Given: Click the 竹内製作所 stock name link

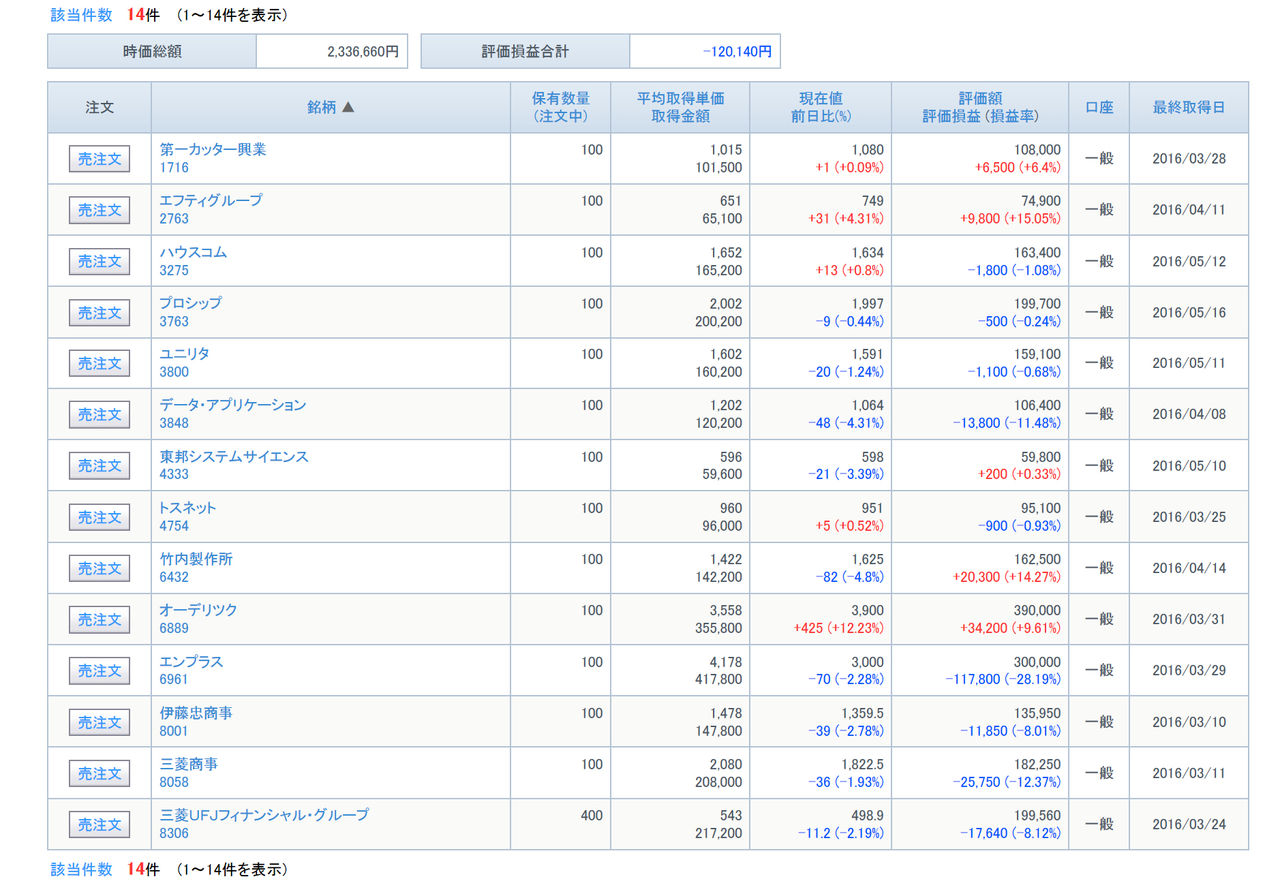Looking at the screenshot, I should click(x=196, y=559).
